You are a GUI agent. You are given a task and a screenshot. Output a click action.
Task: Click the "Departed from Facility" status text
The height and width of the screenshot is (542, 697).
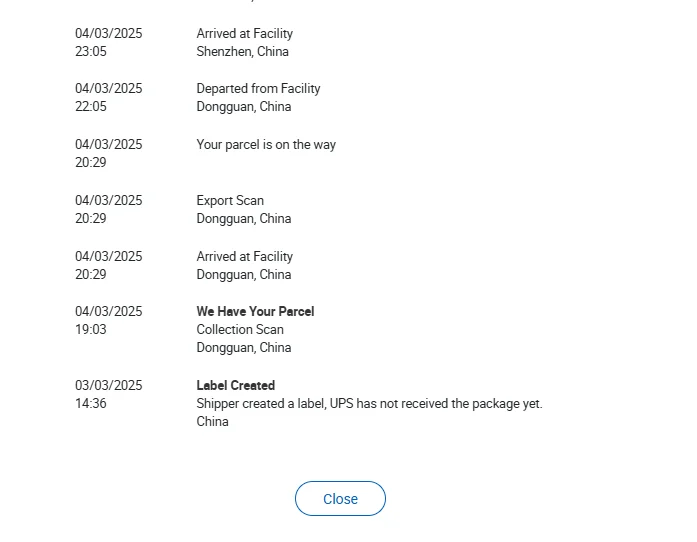tap(258, 88)
